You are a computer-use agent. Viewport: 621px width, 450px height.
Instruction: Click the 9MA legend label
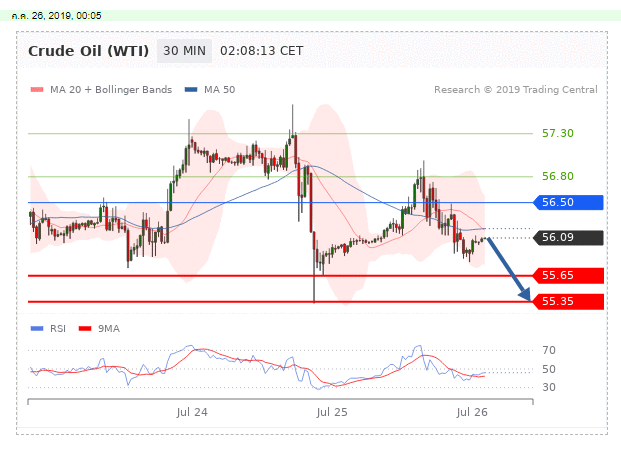pos(109,328)
